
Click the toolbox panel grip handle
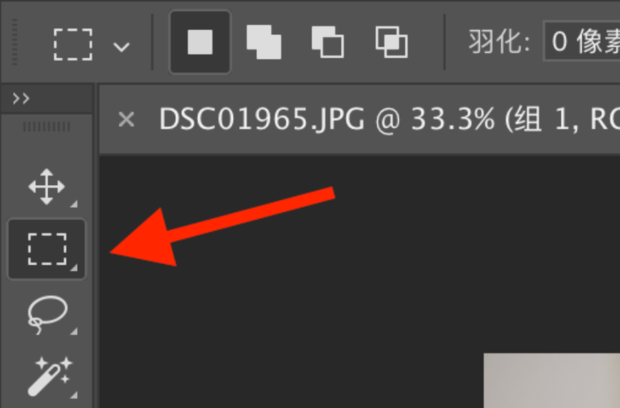click(x=47, y=127)
